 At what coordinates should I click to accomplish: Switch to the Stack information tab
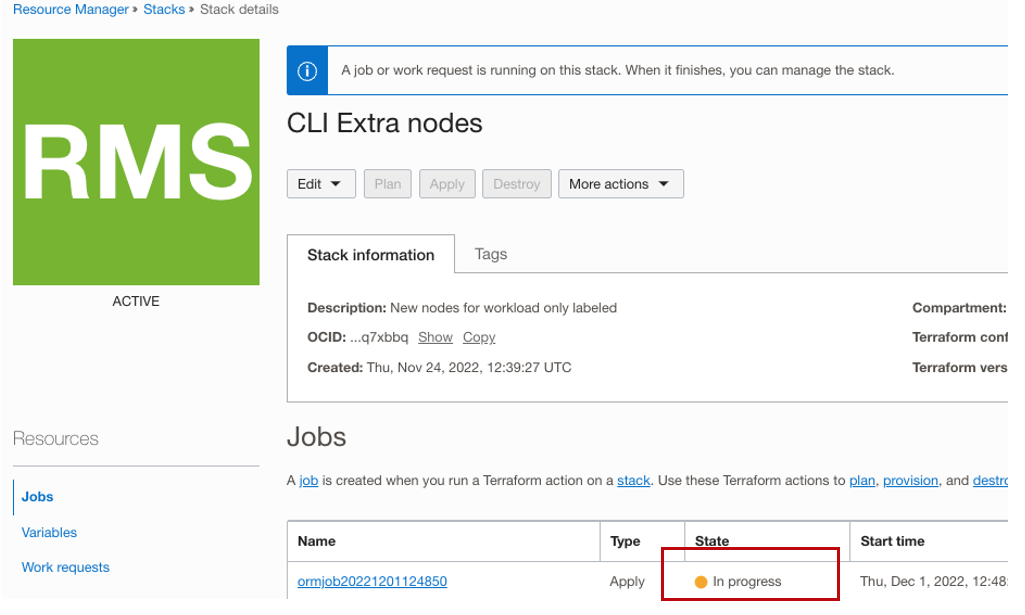click(371, 255)
